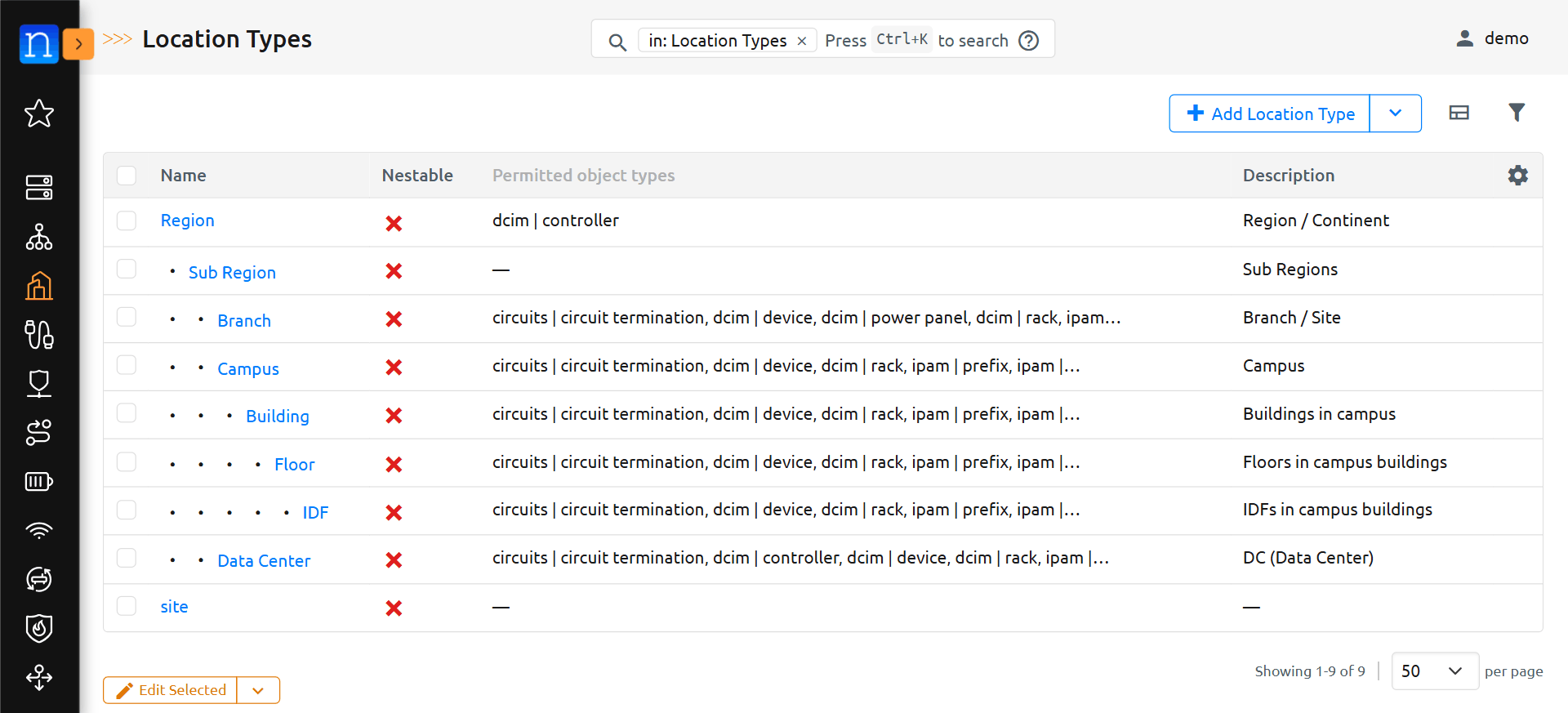Click the Wireless wifi icon in sidebar
Image resolution: width=1568 pixels, height=713 pixels.
(39, 530)
